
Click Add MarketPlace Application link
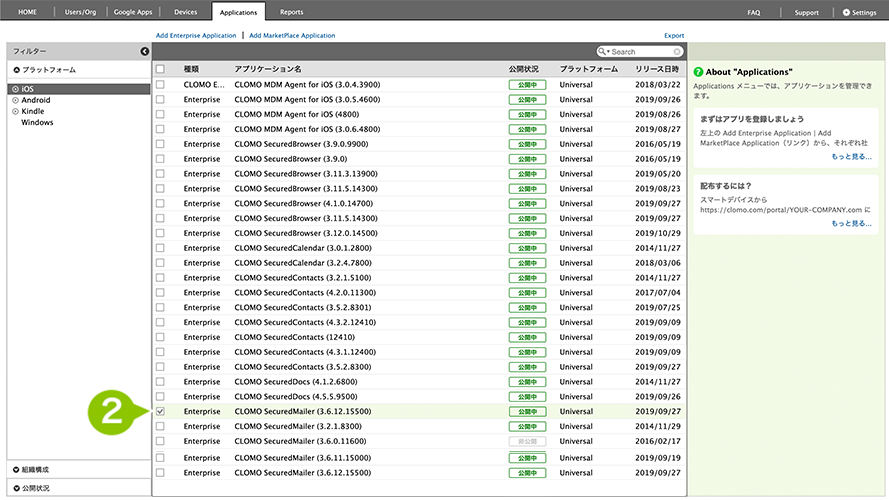pos(292,35)
